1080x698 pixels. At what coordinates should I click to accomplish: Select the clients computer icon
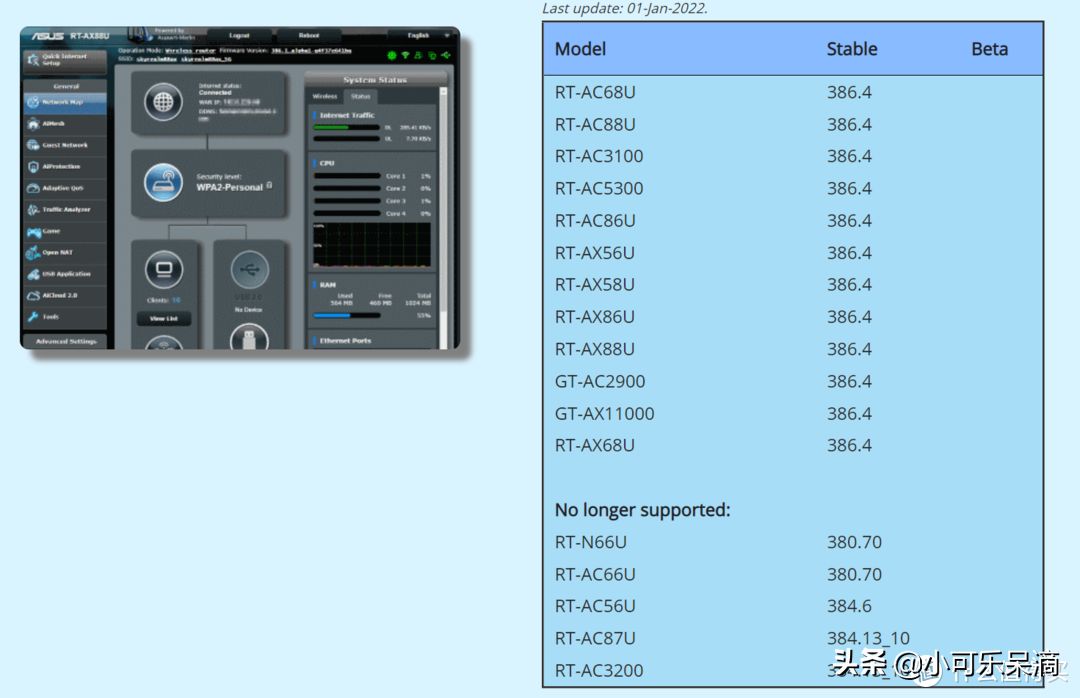164,269
